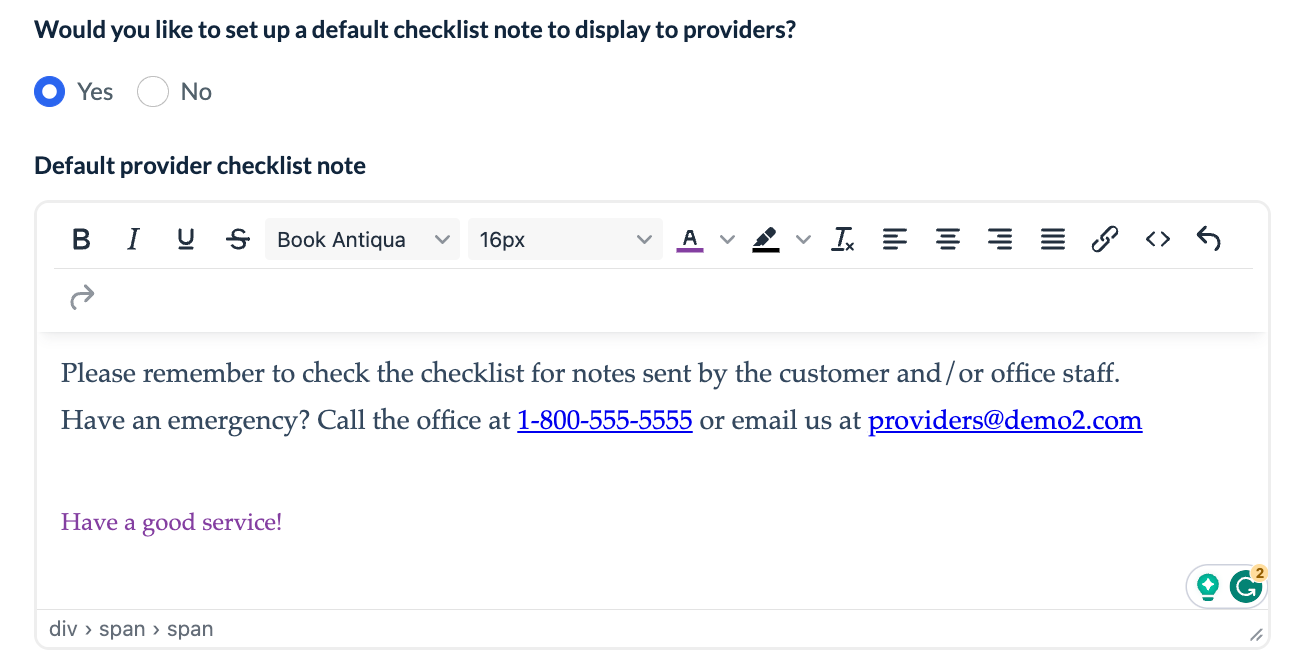Open the Book Antiqua font dropdown
The width and height of the screenshot is (1306, 666).
click(x=362, y=239)
